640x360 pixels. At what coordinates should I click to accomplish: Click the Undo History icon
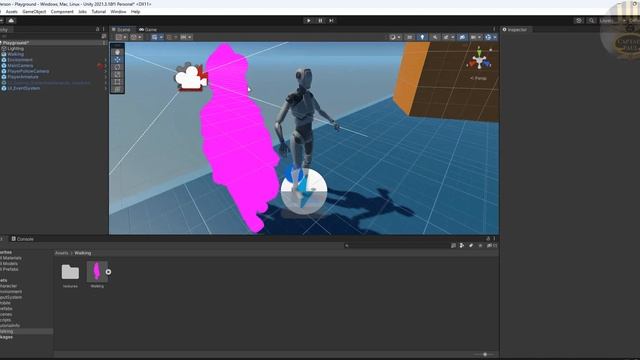[578, 20]
